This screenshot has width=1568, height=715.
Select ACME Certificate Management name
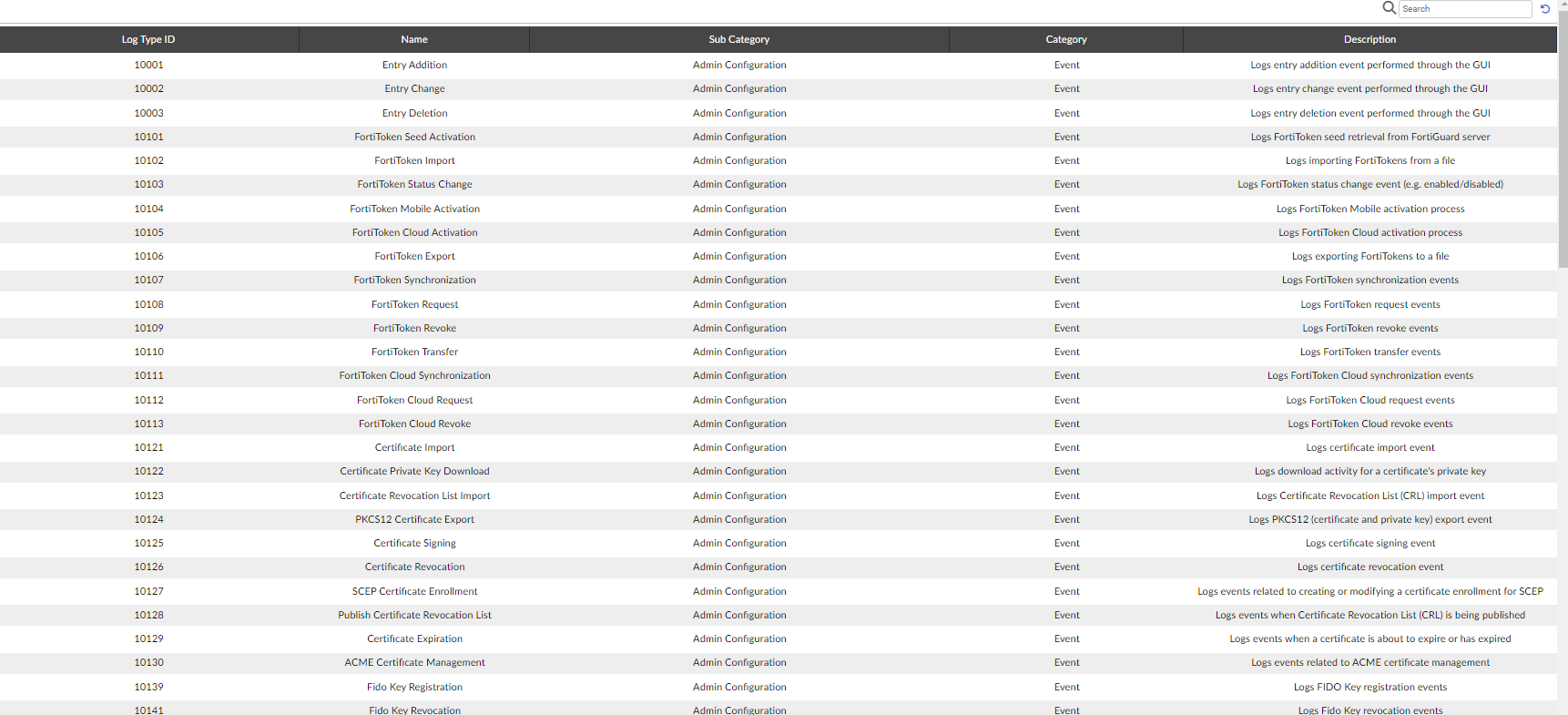pyautogui.click(x=414, y=662)
